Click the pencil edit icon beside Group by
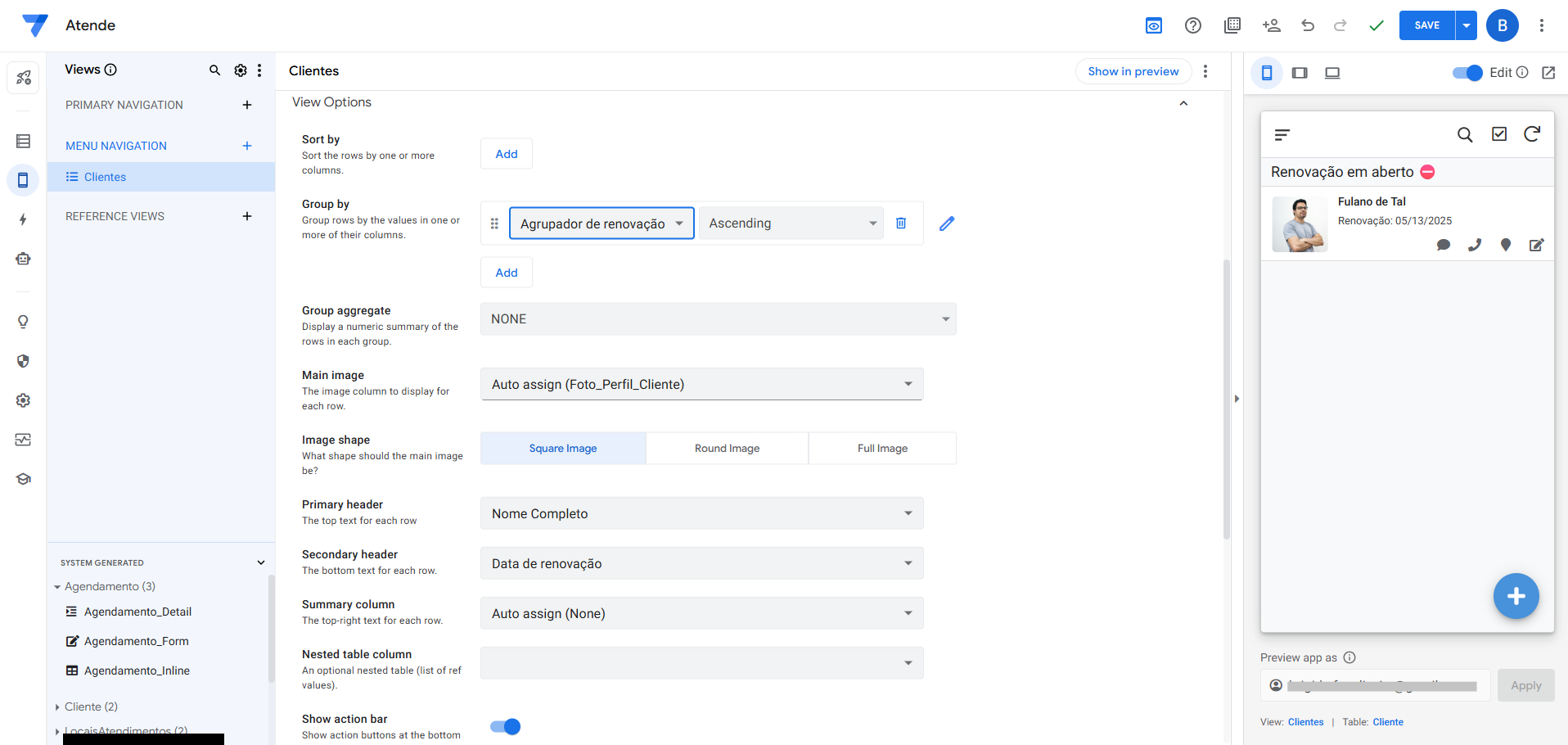The width and height of the screenshot is (1568, 745). [x=946, y=223]
